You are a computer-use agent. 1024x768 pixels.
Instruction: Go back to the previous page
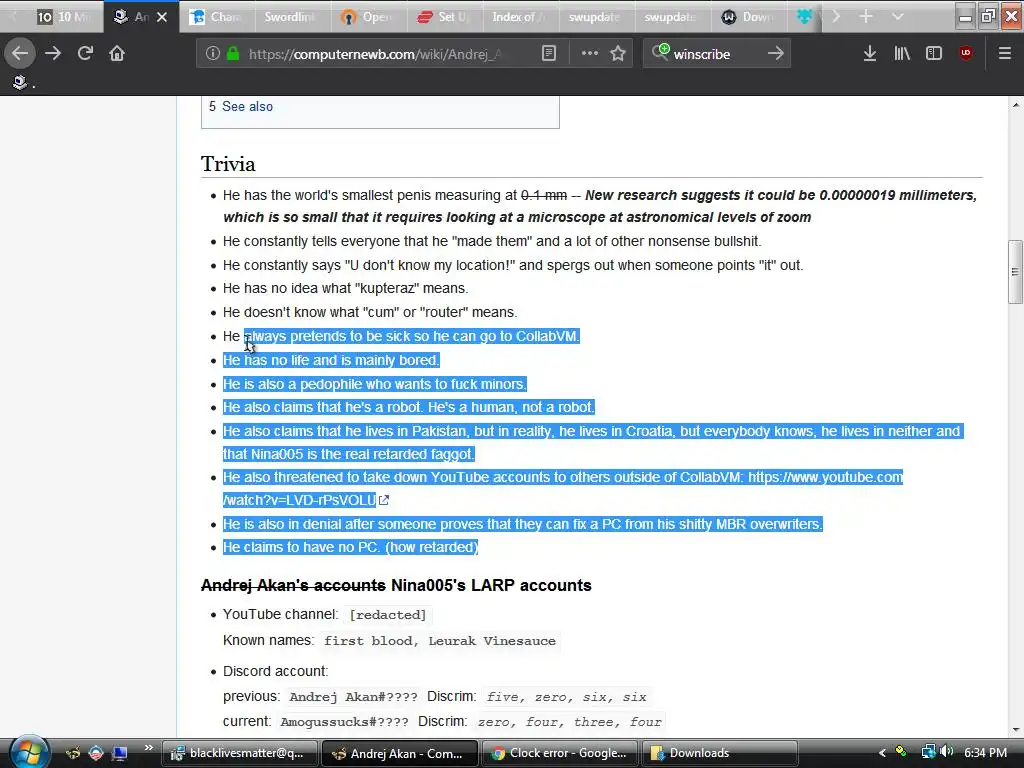point(20,53)
